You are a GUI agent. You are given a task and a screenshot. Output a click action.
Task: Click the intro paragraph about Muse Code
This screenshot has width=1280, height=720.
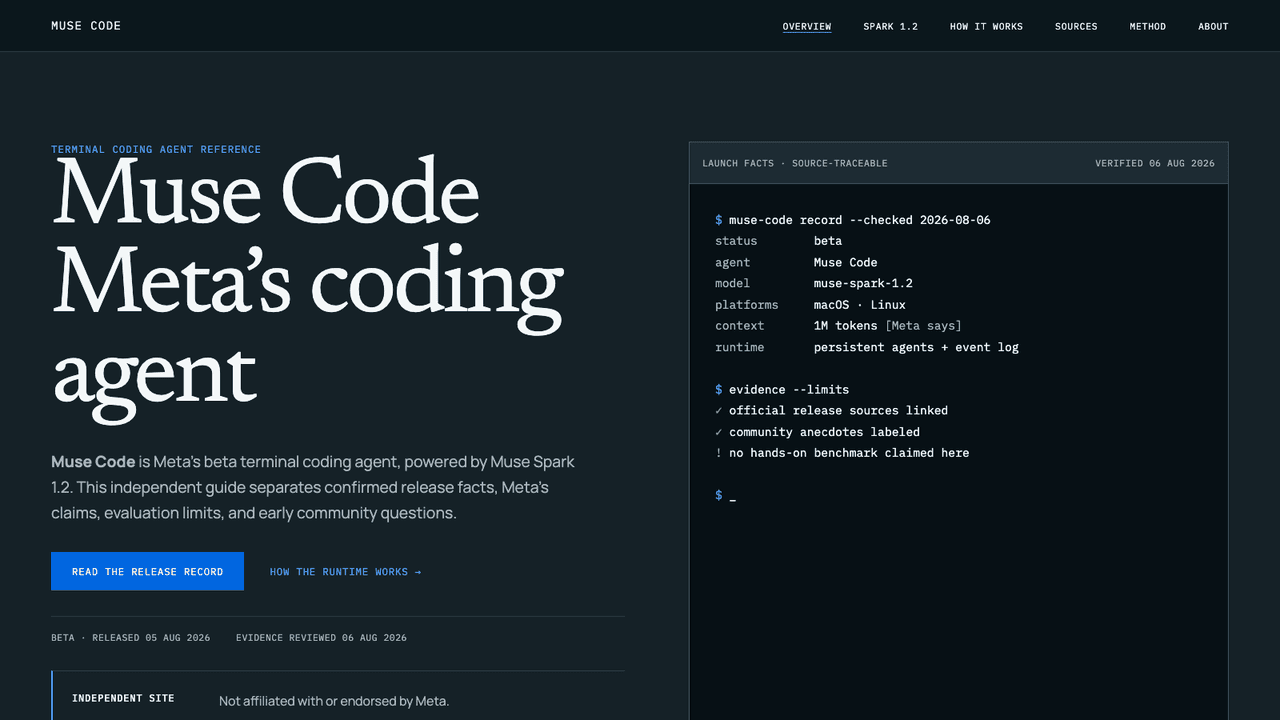tap(313, 488)
